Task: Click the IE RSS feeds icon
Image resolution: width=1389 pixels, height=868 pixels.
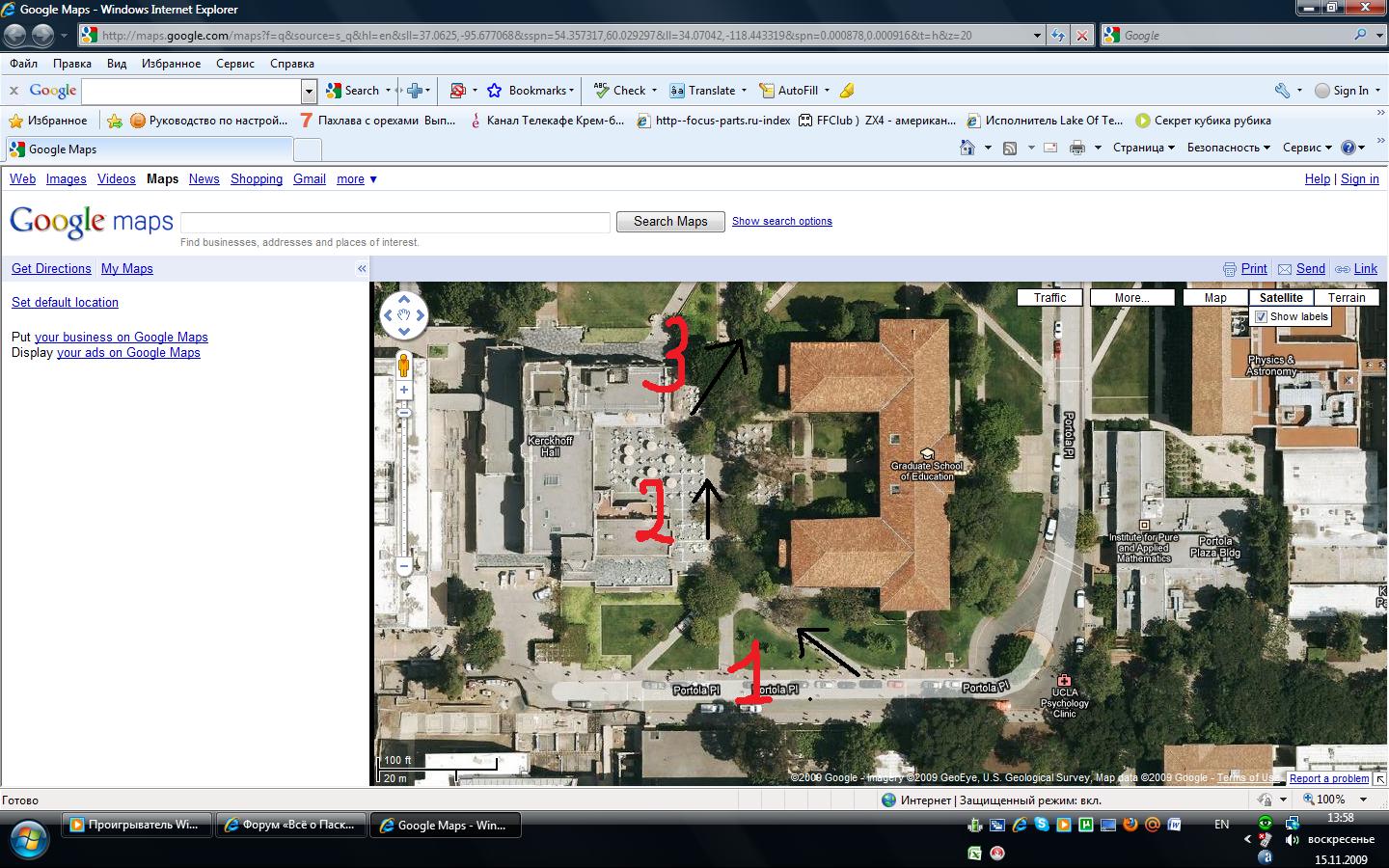Action: click(1010, 148)
